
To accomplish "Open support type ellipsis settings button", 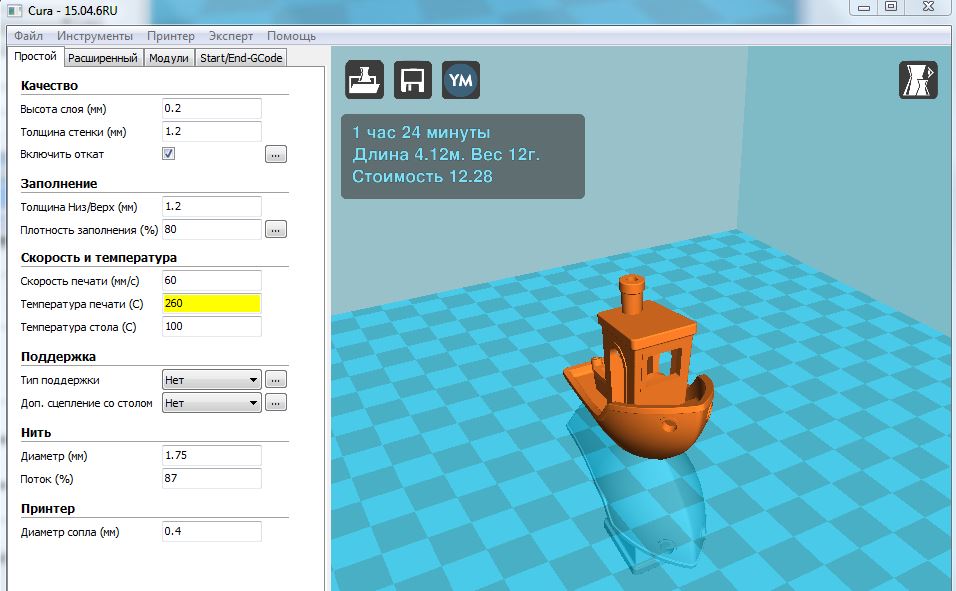I will 276,380.
